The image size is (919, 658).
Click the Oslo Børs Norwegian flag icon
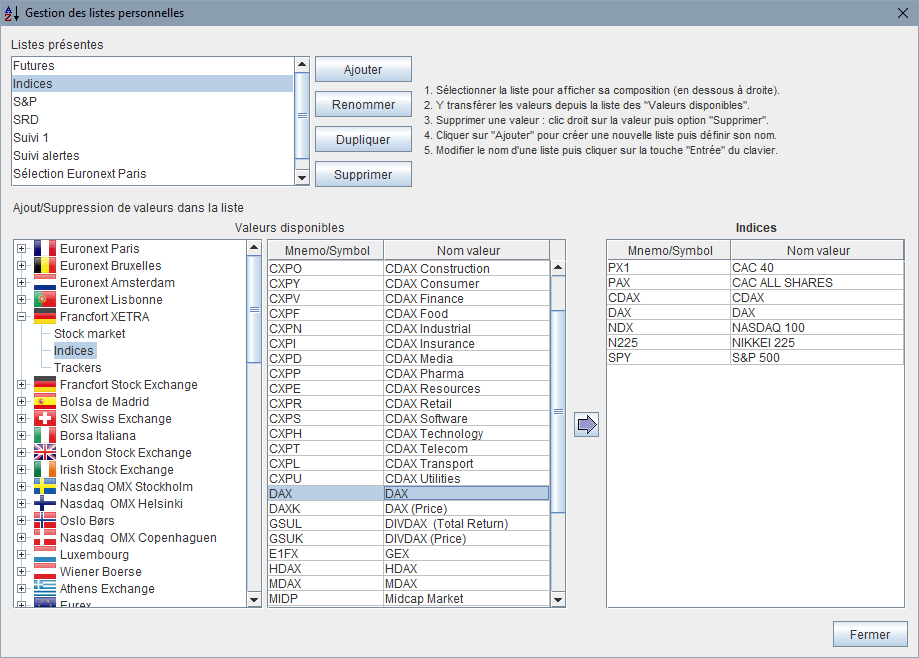tap(45, 520)
